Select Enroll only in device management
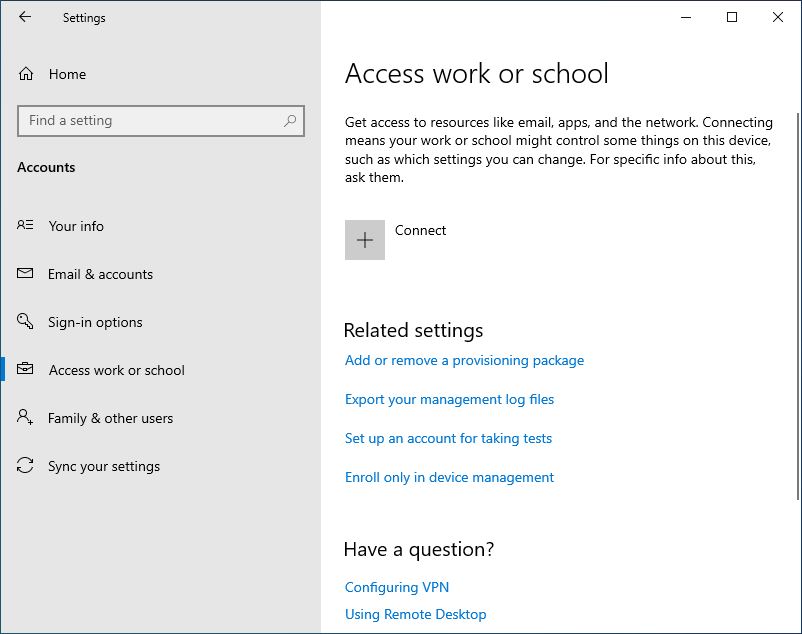 coord(449,477)
